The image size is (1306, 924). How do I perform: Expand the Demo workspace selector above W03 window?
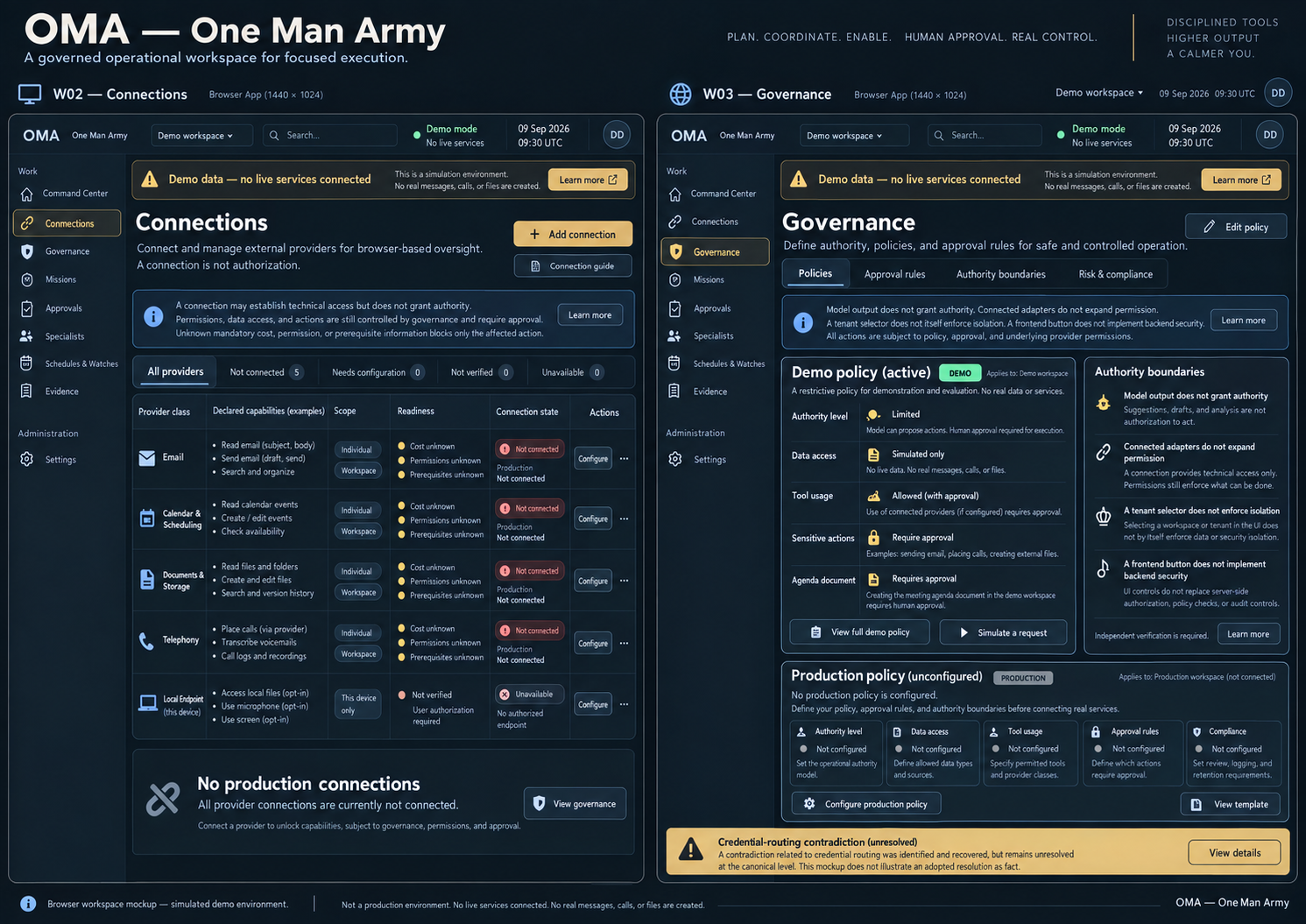click(1099, 93)
